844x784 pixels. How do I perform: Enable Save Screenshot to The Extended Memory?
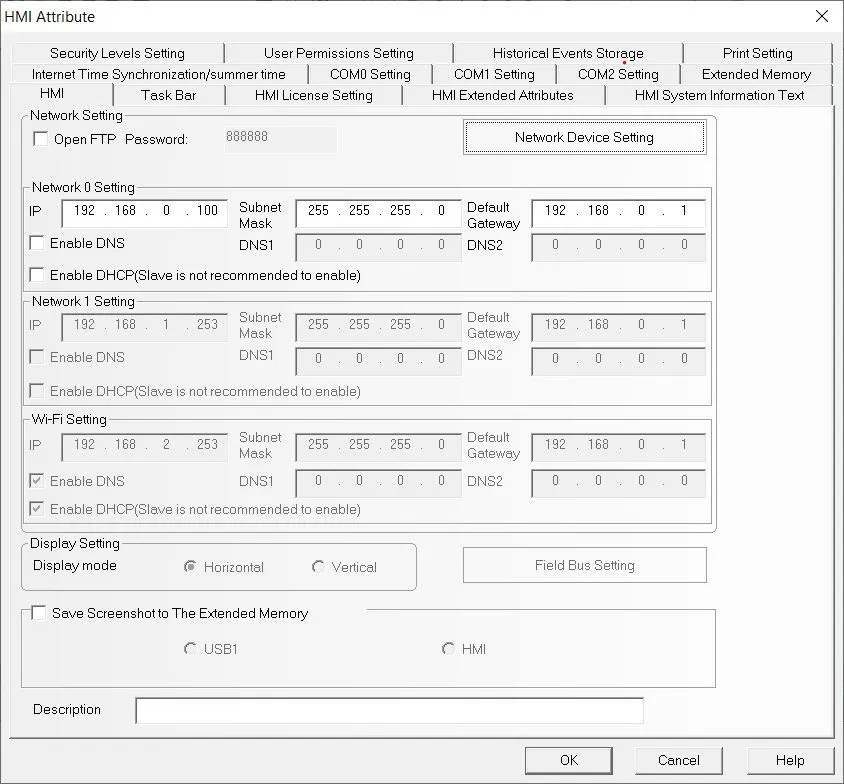[x=39, y=613]
